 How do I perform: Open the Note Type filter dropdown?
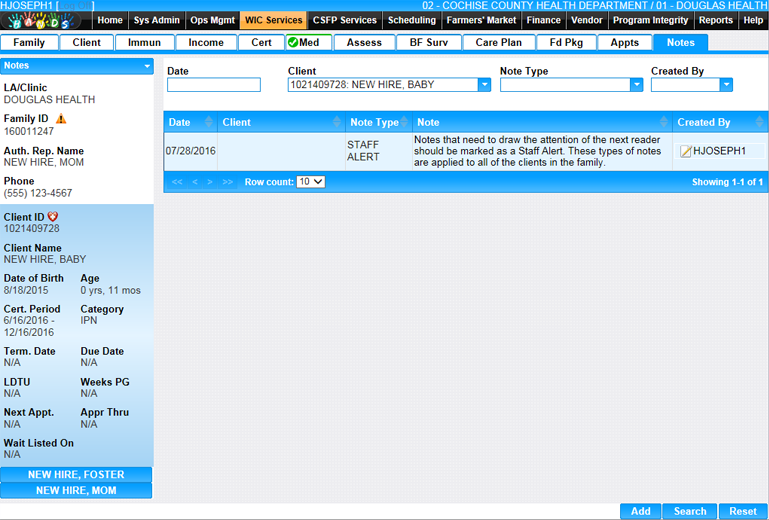636,86
